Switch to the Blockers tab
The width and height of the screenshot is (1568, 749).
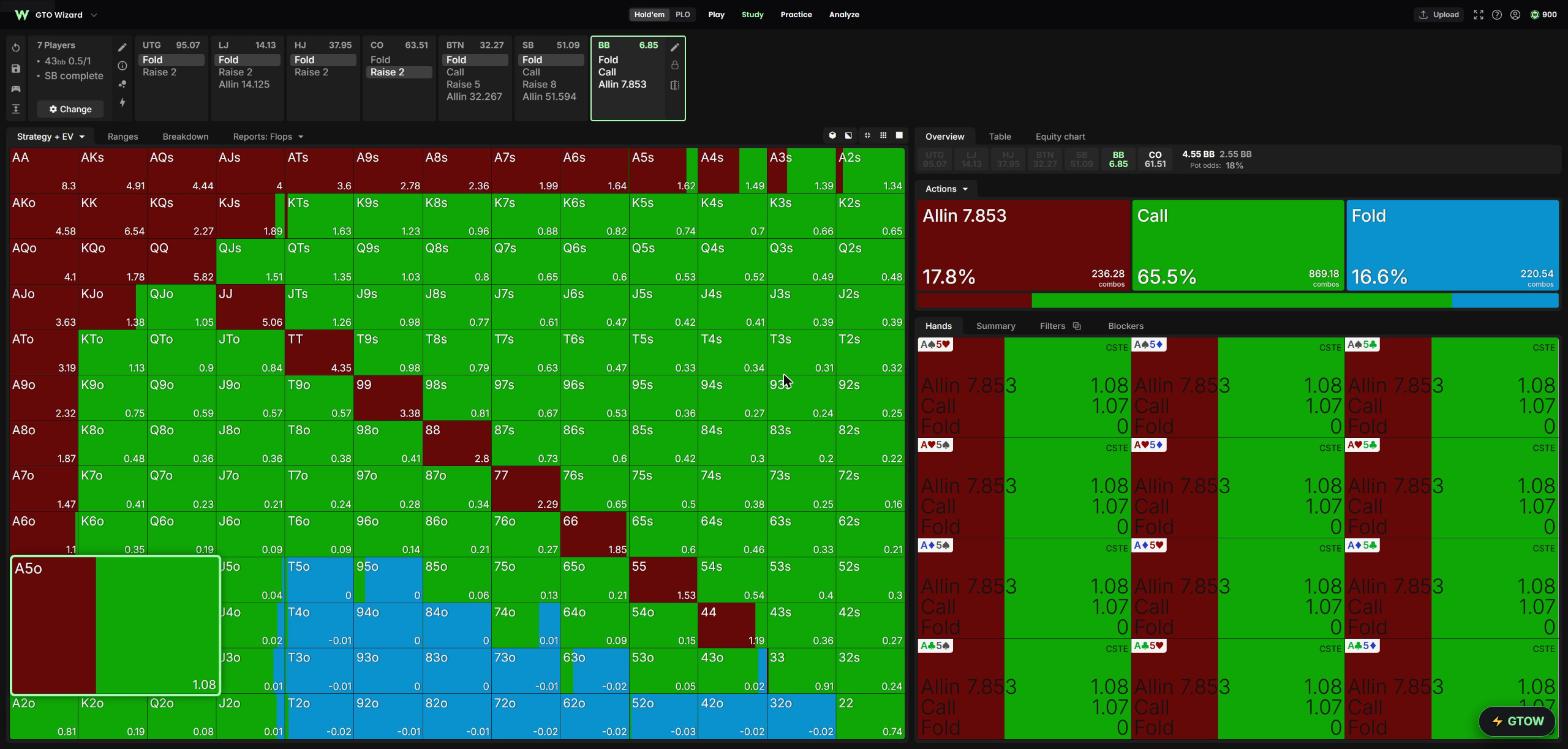click(x=1125, y=326)
